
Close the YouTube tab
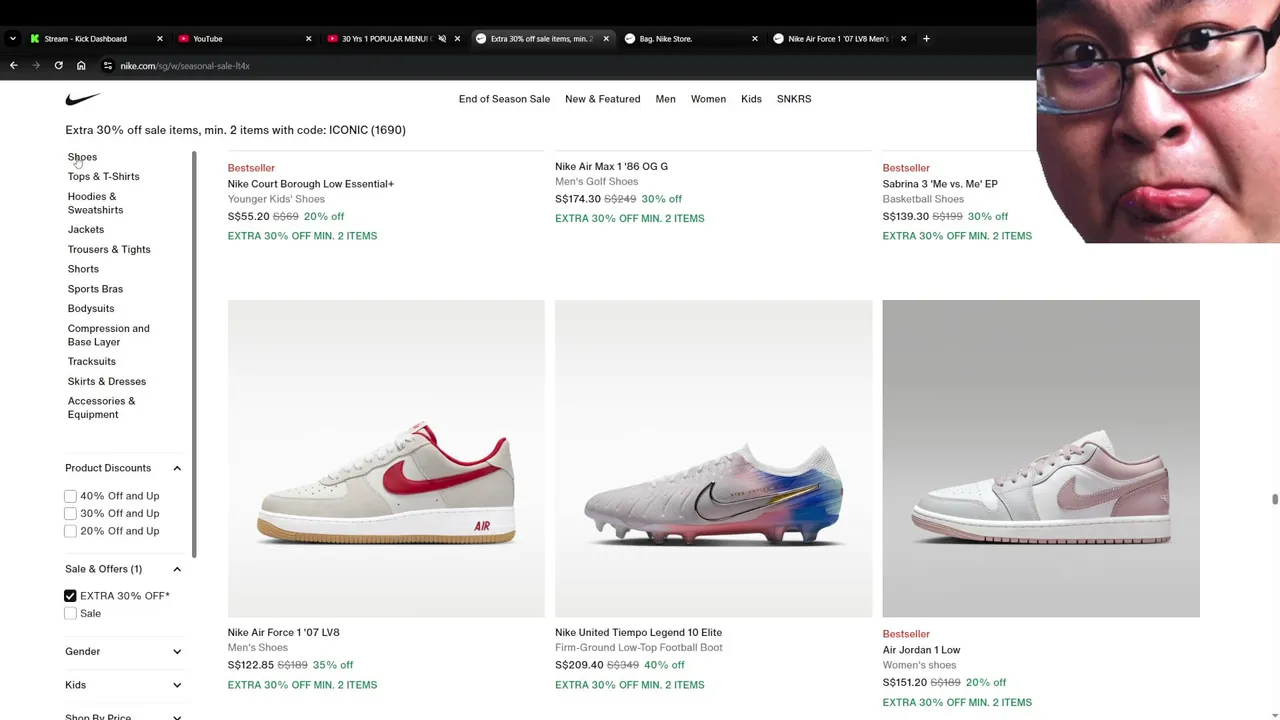point(308,39)
